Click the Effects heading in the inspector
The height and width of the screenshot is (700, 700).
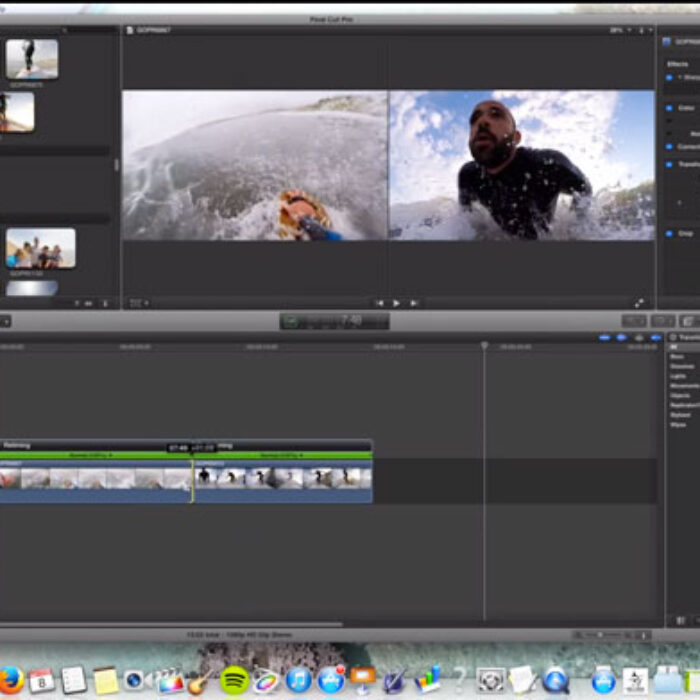[x=677, y=64]
